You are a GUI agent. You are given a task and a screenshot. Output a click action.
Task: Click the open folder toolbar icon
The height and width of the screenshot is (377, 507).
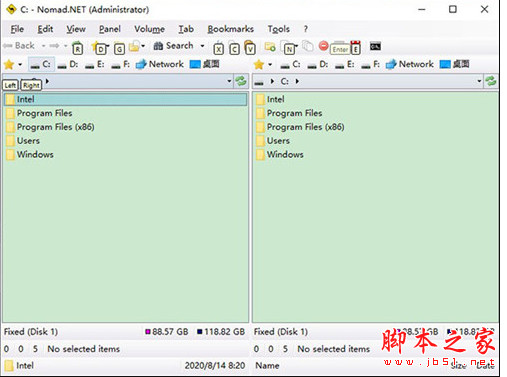(x=134, y=46)
